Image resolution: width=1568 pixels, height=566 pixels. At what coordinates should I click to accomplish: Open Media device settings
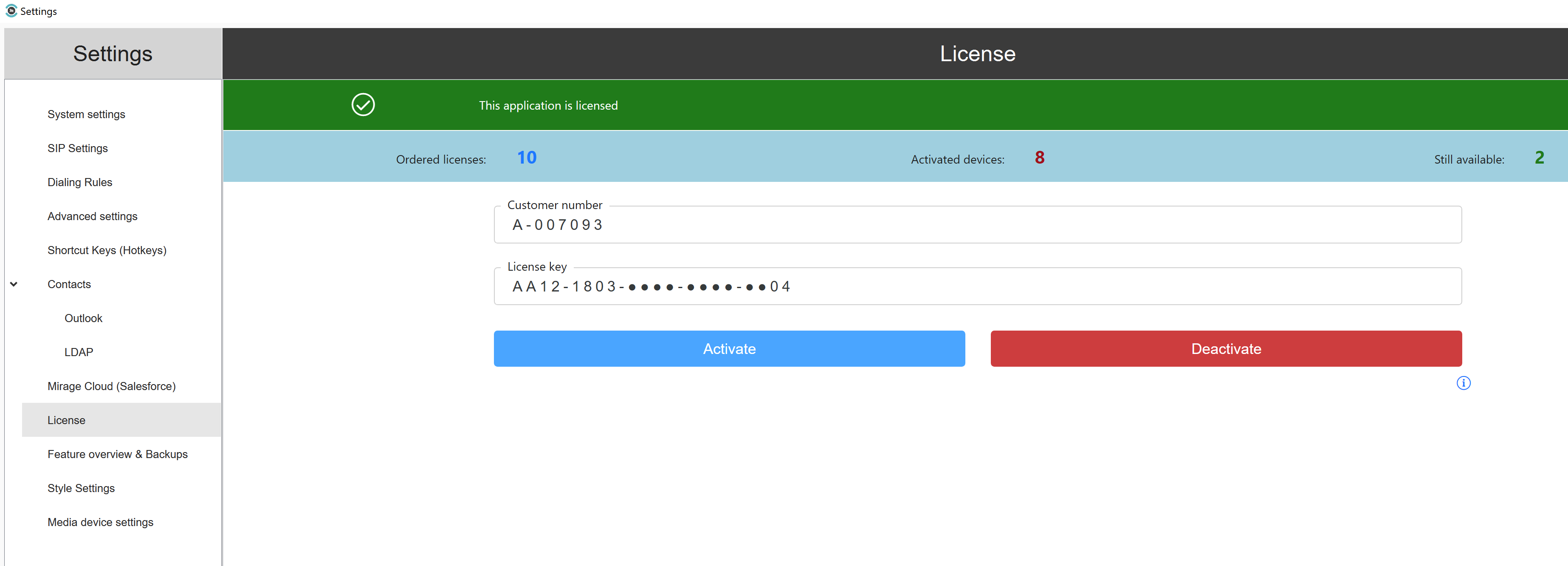coord(100,522)
